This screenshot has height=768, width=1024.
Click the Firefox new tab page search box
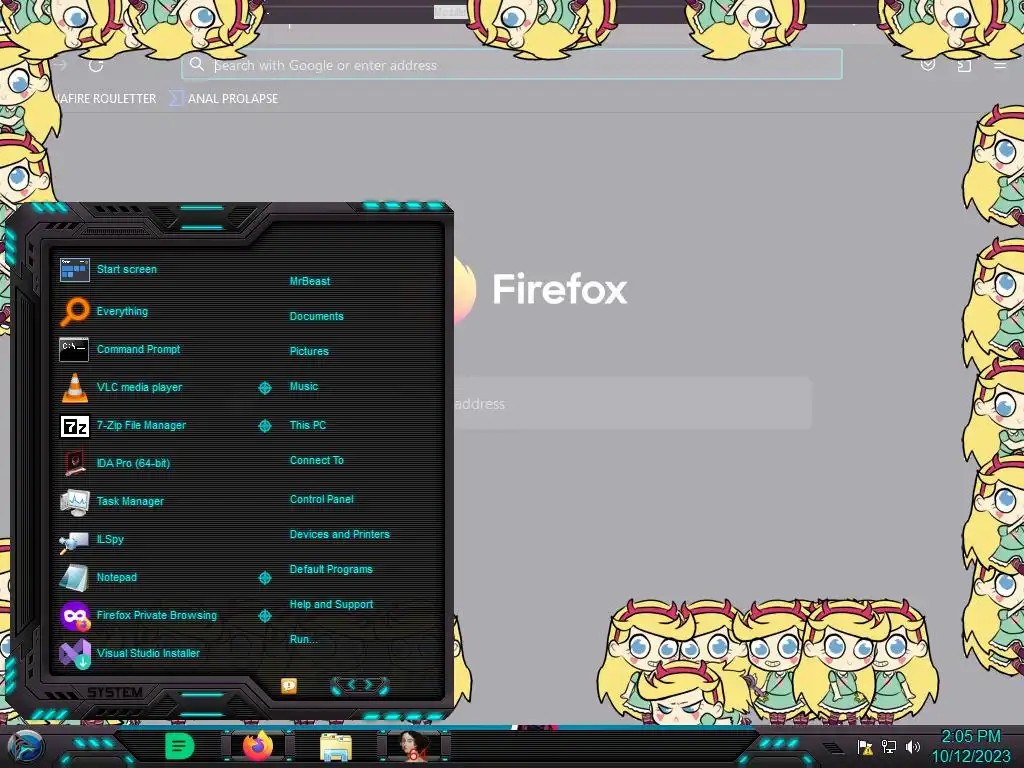633,404
